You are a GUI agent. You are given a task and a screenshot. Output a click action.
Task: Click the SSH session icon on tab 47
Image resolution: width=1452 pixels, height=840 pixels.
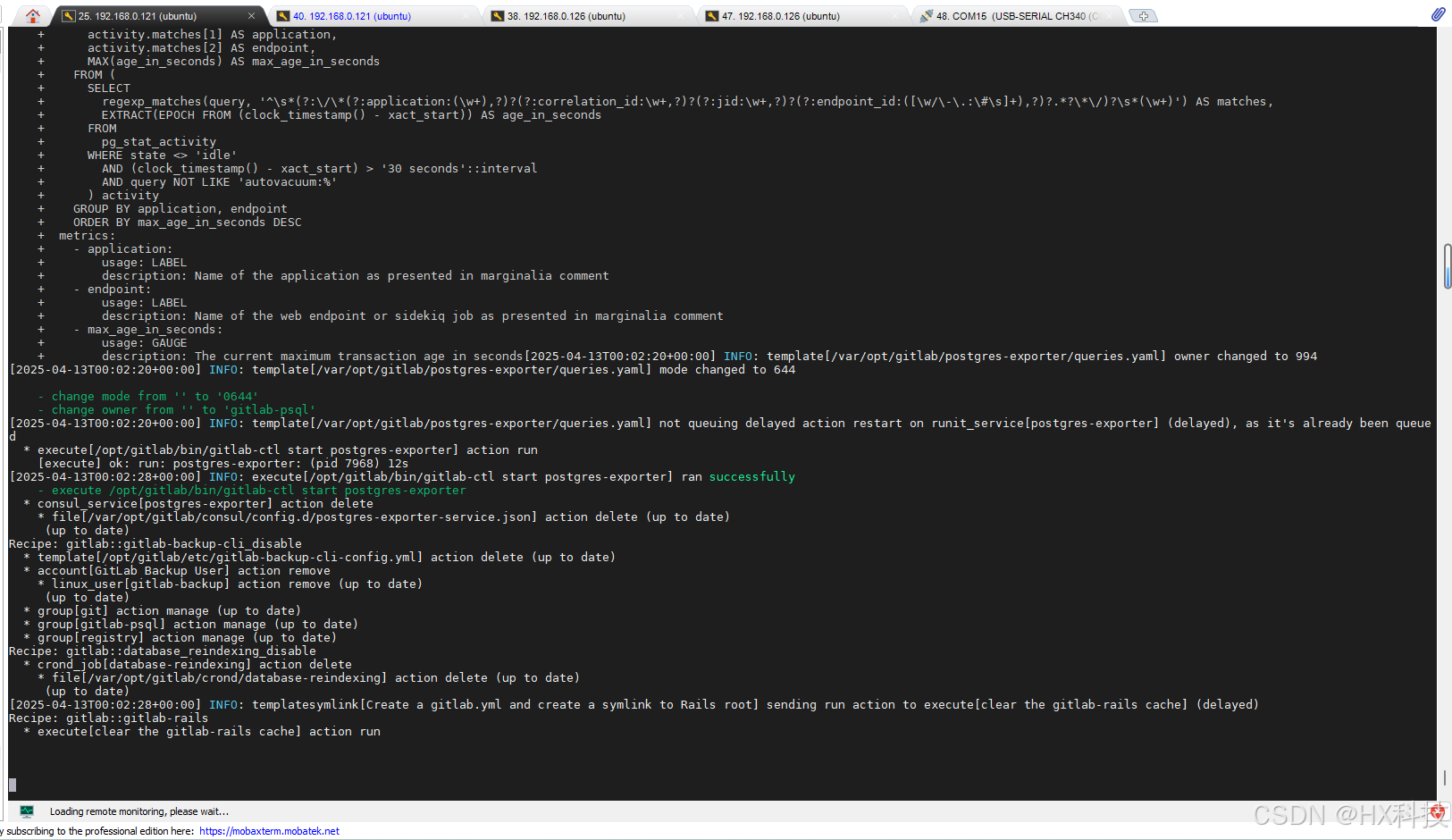point(712,16)
